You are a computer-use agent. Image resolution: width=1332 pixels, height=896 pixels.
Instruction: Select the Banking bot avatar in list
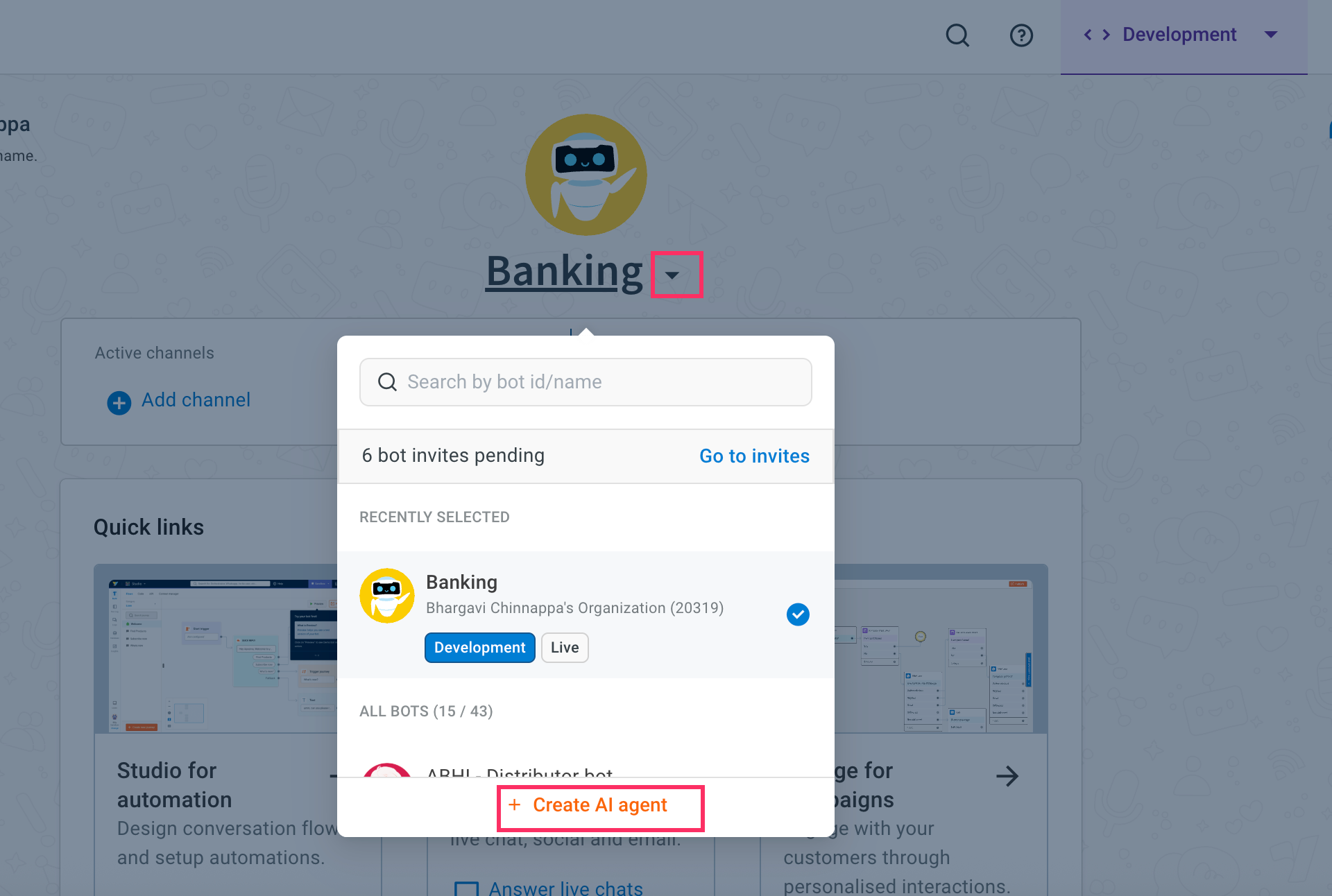(x=387, y=596)
